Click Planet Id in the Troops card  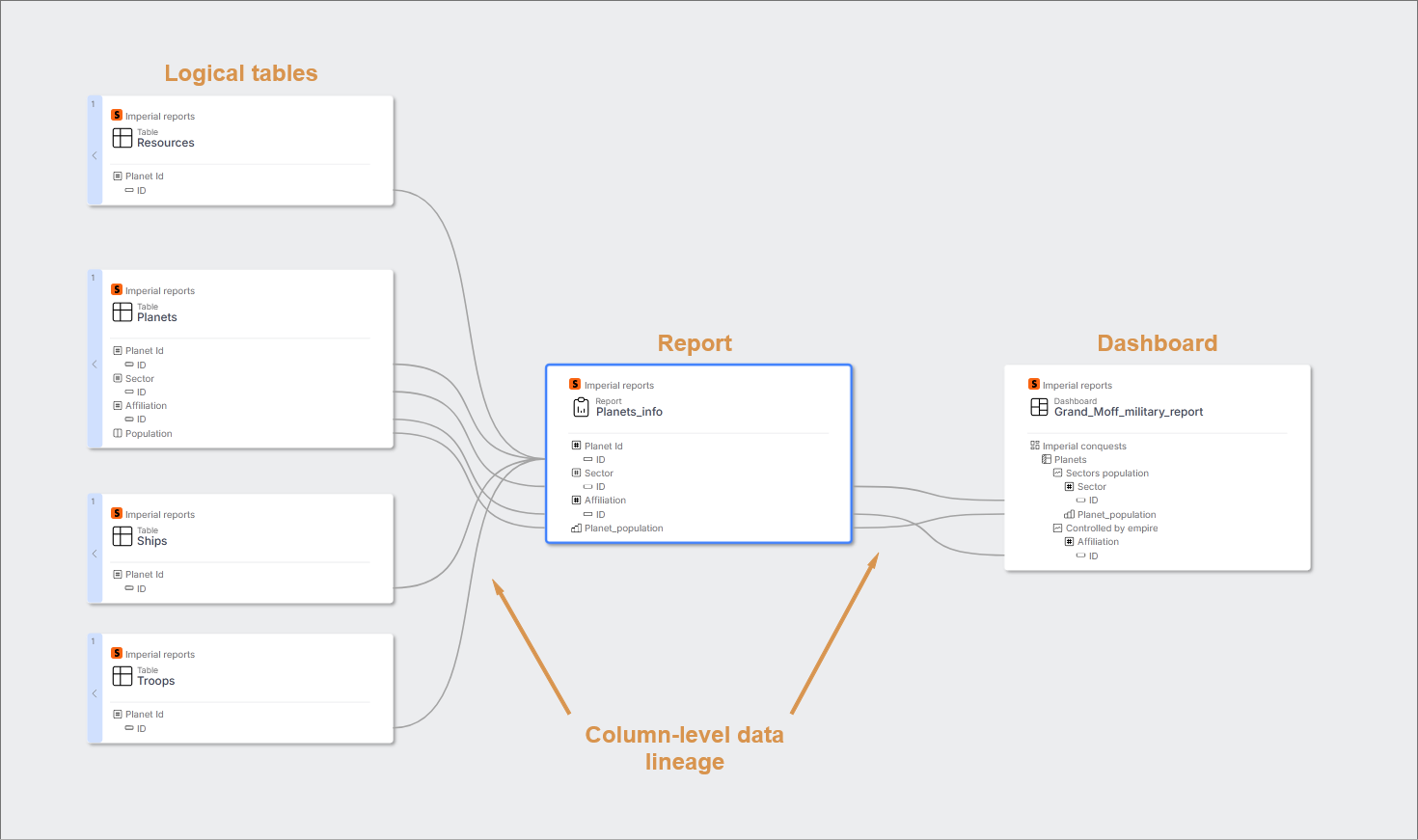pos(144,715)
